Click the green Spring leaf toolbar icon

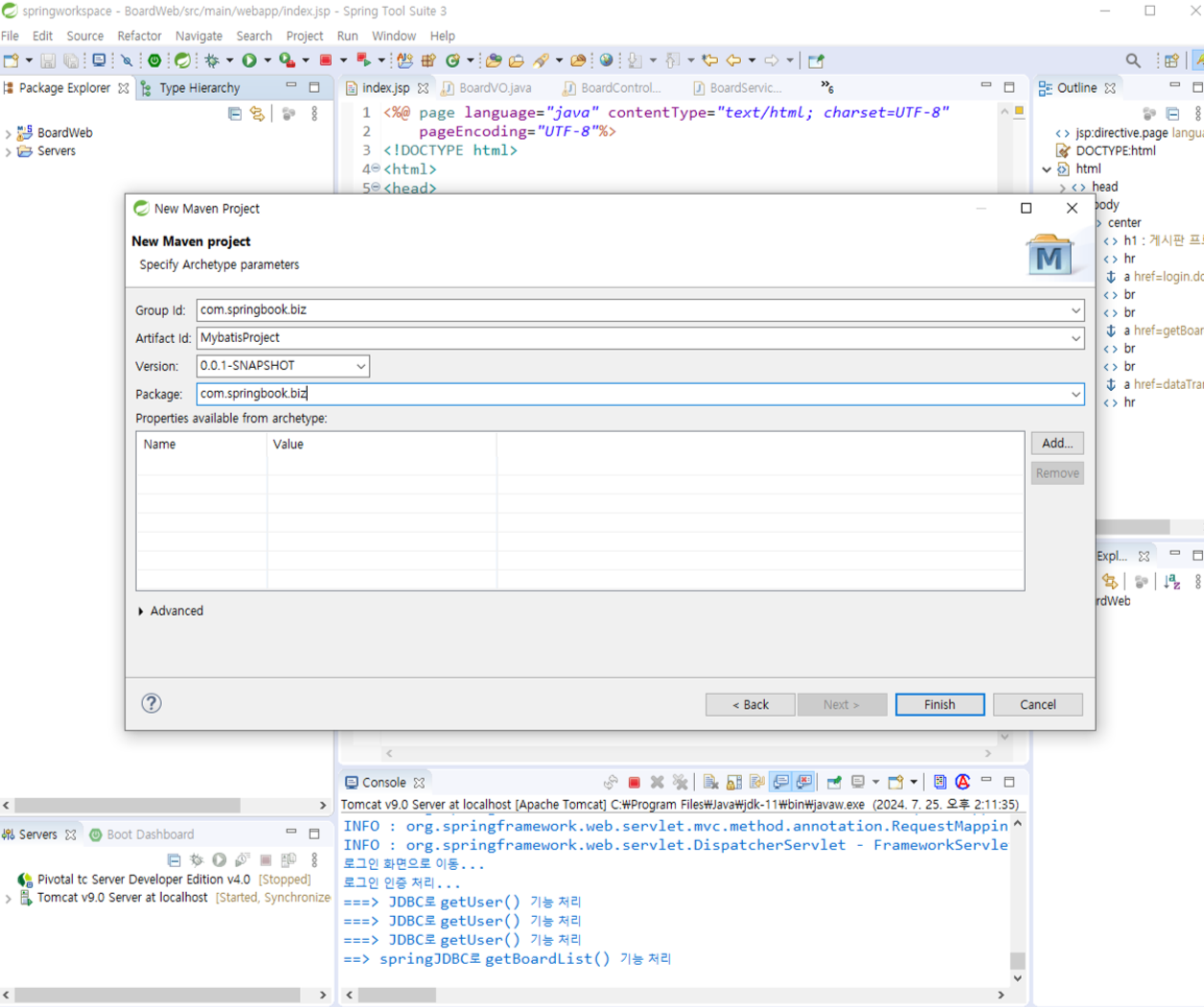[x=182, y=60]
